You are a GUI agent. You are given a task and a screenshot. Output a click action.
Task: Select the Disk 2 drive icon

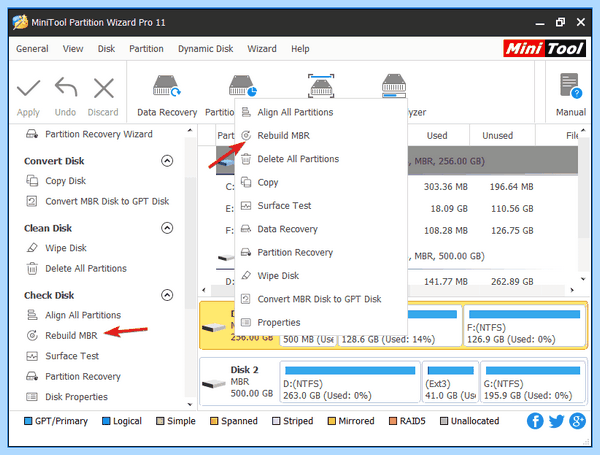214,383
